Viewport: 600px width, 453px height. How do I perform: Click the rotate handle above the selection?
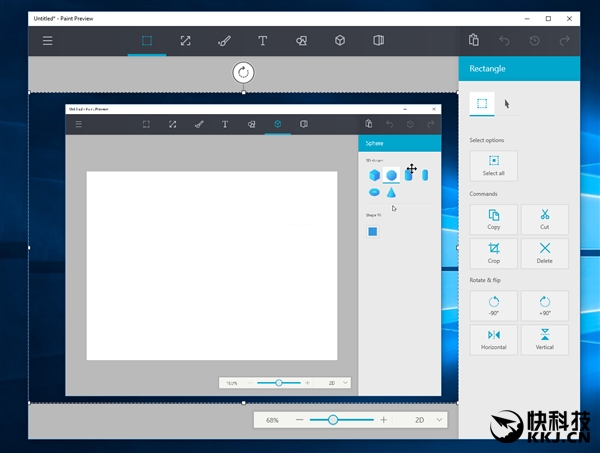coord(243,72)
